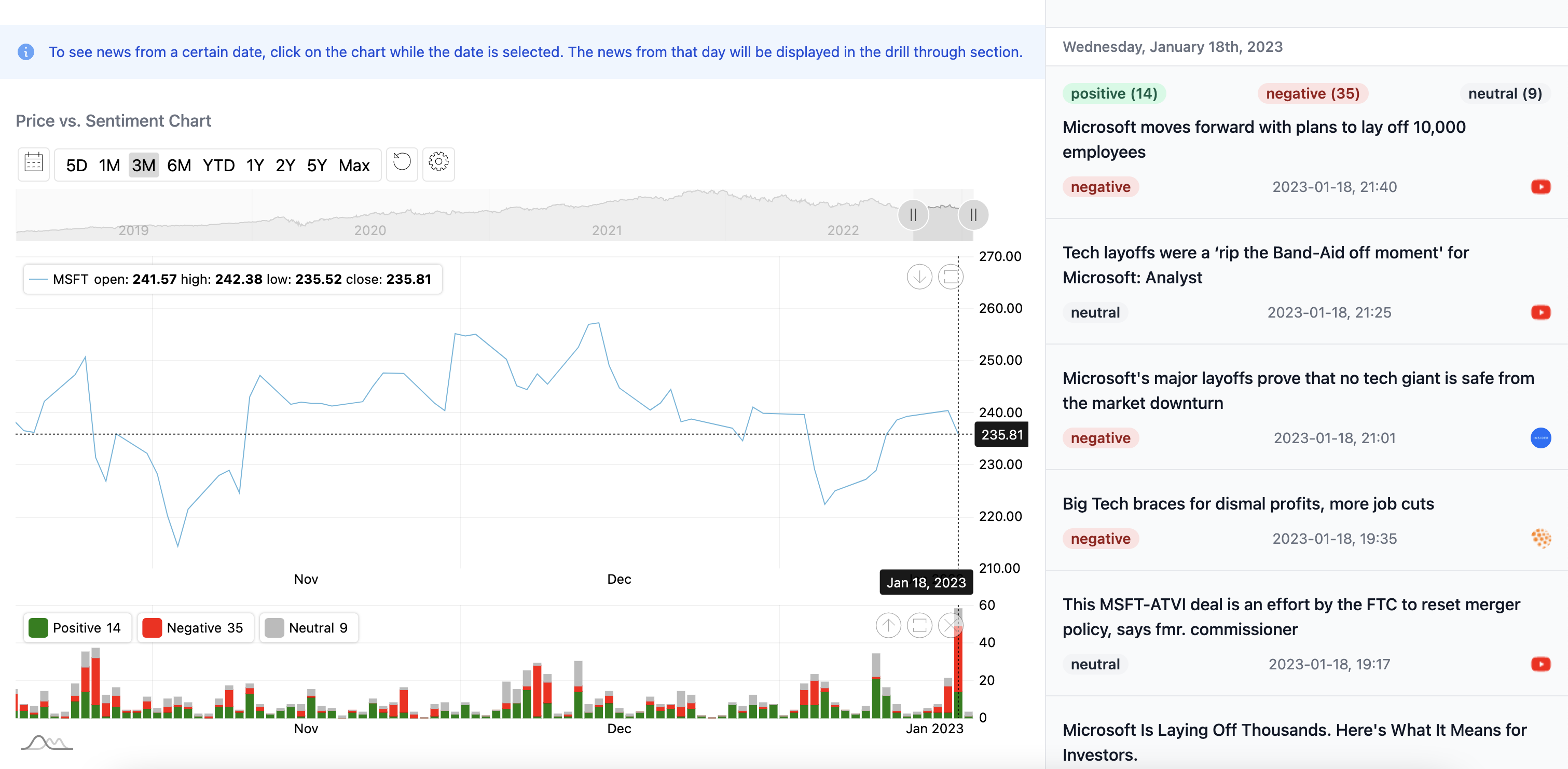Click right handle of navigator range slider
The image size is (1568, 769).
[973, 215]
